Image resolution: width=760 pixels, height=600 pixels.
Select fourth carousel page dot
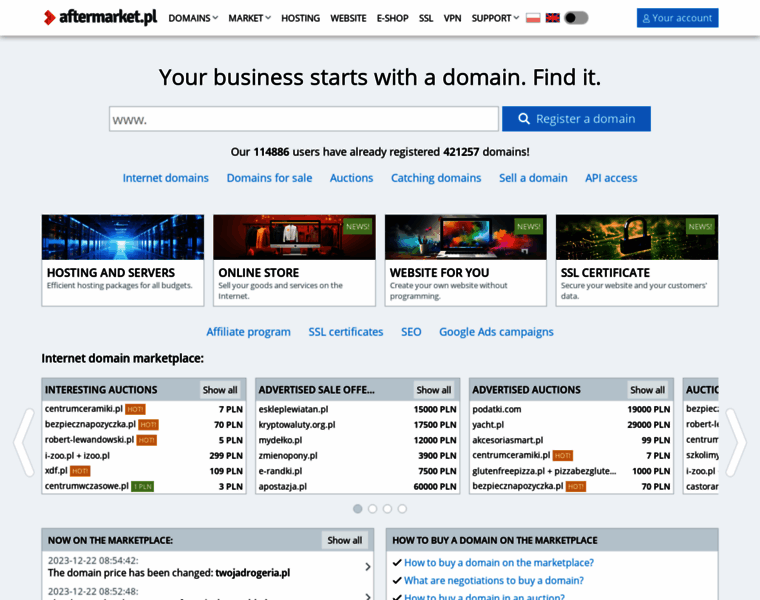402,509
